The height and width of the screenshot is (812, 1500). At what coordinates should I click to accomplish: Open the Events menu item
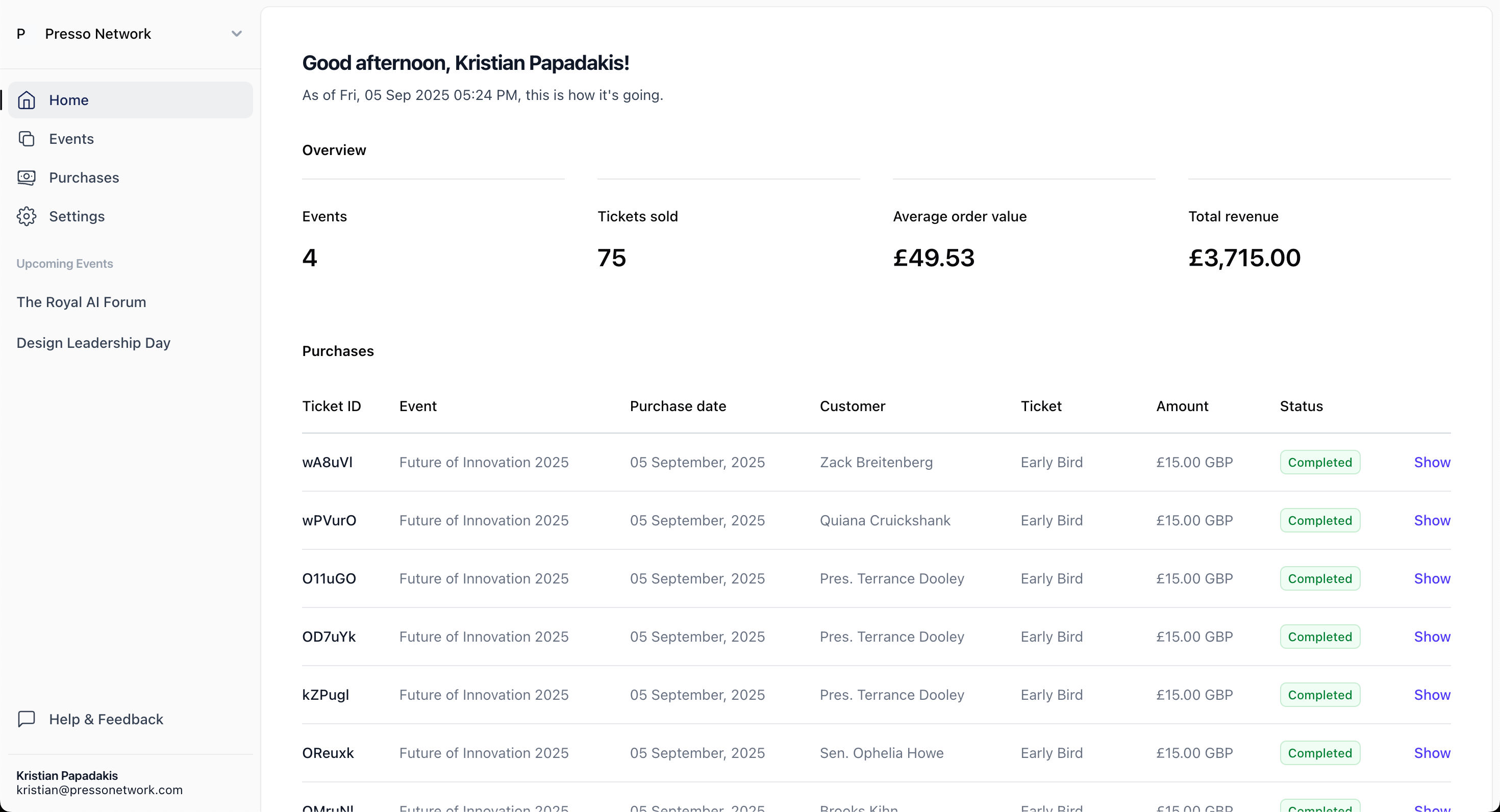tap(71, 139)
